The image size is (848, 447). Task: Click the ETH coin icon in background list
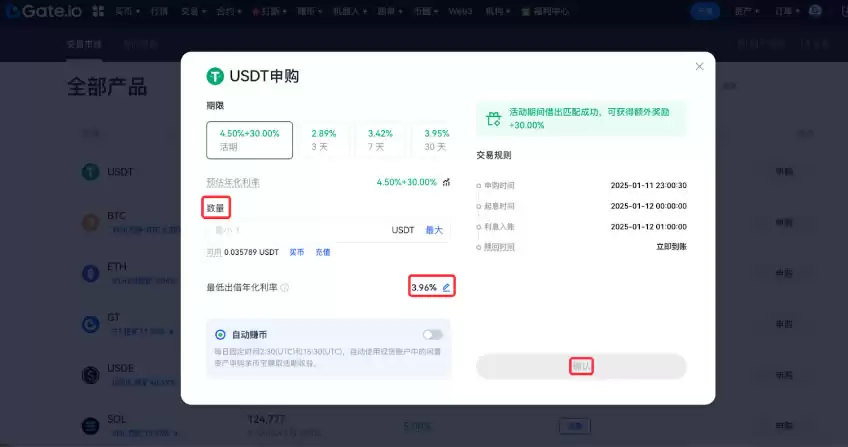90,273
